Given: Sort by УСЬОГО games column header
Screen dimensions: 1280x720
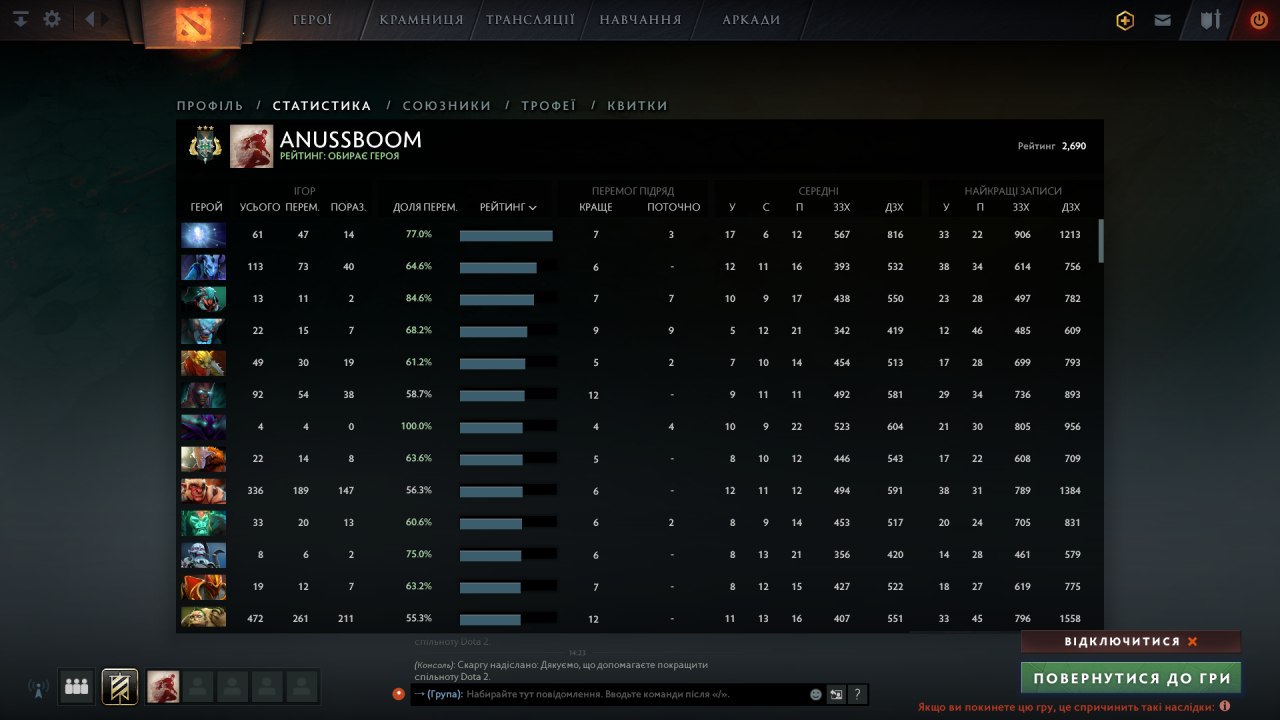Looking at the screenshot, I should pos(260,207).
